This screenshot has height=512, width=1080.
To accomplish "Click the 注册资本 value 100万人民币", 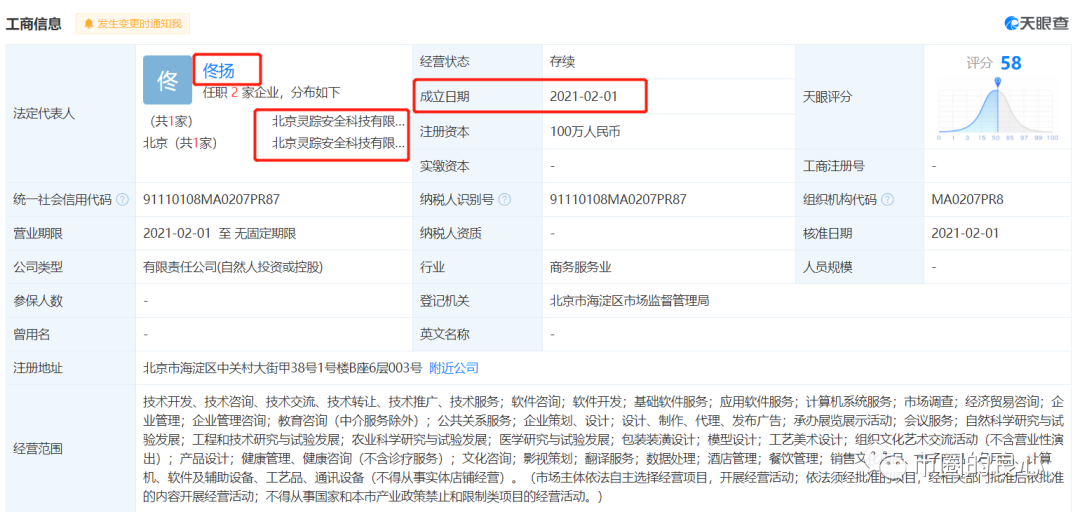I will [585, 131].
